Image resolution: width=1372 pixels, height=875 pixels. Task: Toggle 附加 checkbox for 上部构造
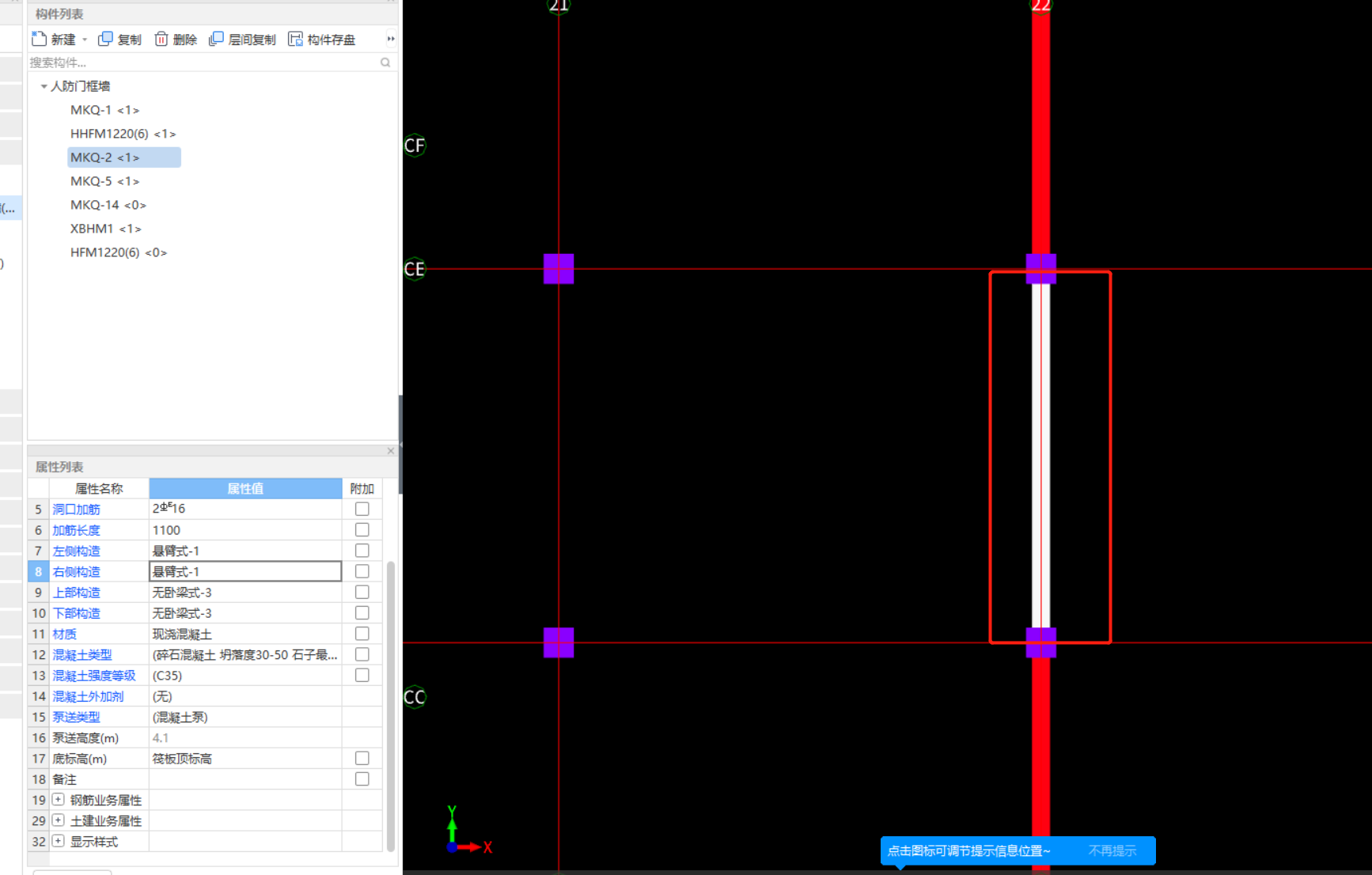pyautogui.click(x=362, y=592)
